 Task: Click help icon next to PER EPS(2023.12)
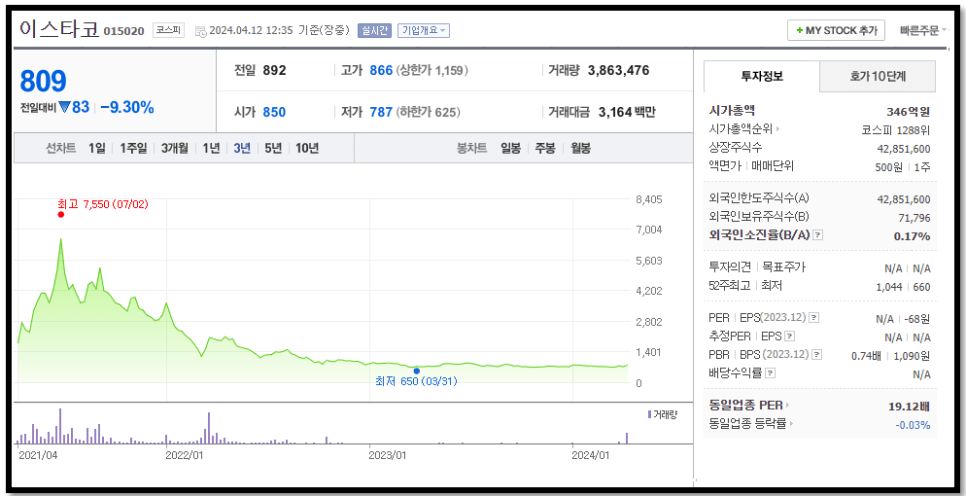pos(814,318)
